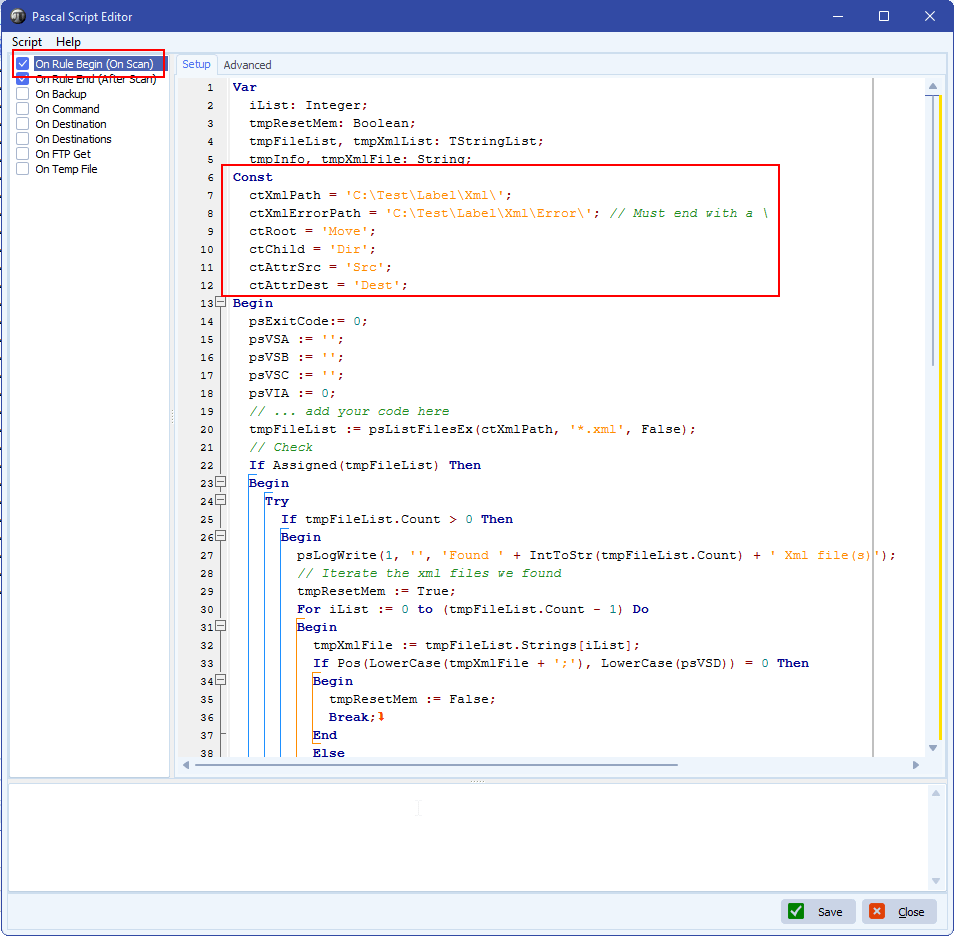Click the green checkmark icon on Save
Image resolution: width=954 pixels, height=936 pixels.
click(x=796, y=911)
